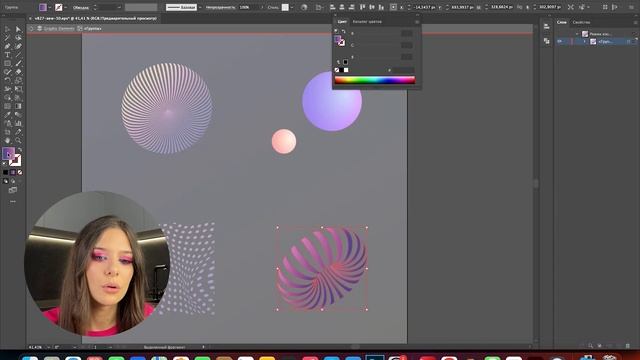Select the Magic Wand tool

coord(7,38)
